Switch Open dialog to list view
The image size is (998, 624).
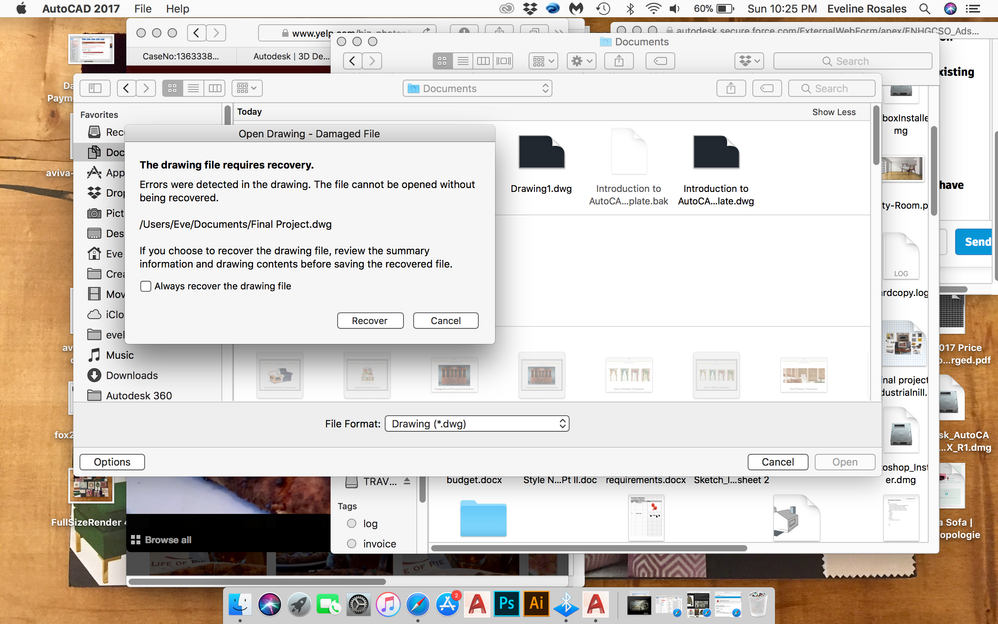click(193, 89)
